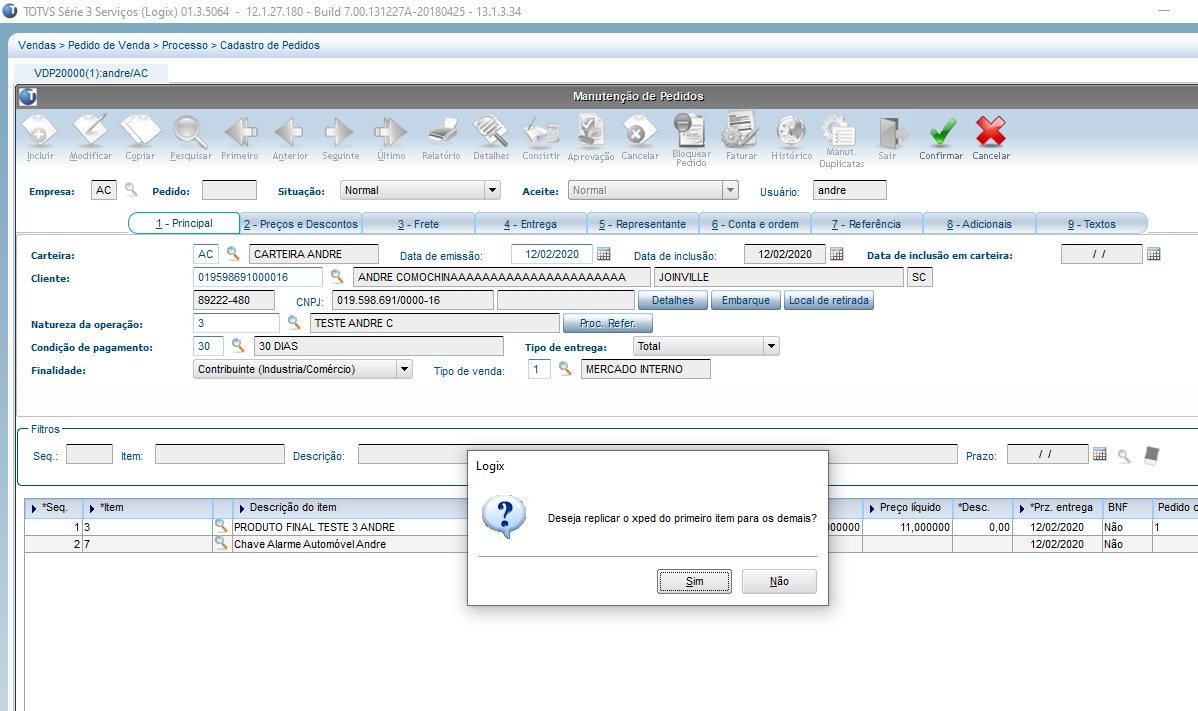Switch to 4 - Entrega tab
The image size is (1198, 711).
[530, 224]
